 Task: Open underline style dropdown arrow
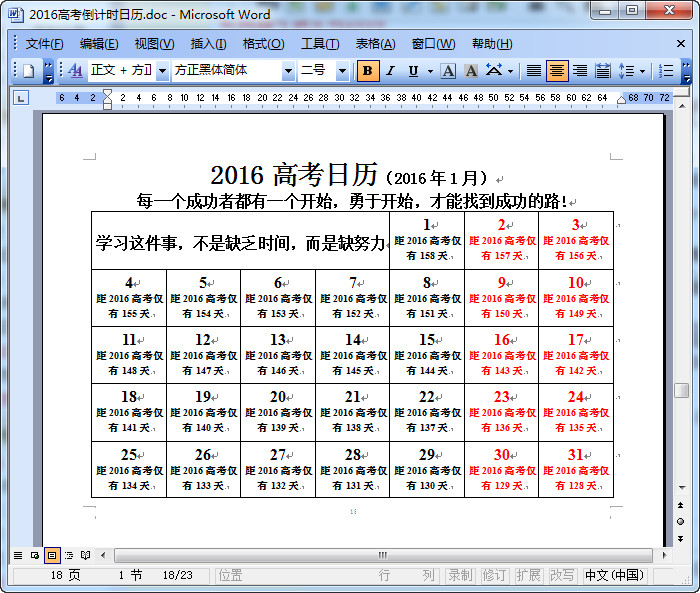click(x=430, y=71)
